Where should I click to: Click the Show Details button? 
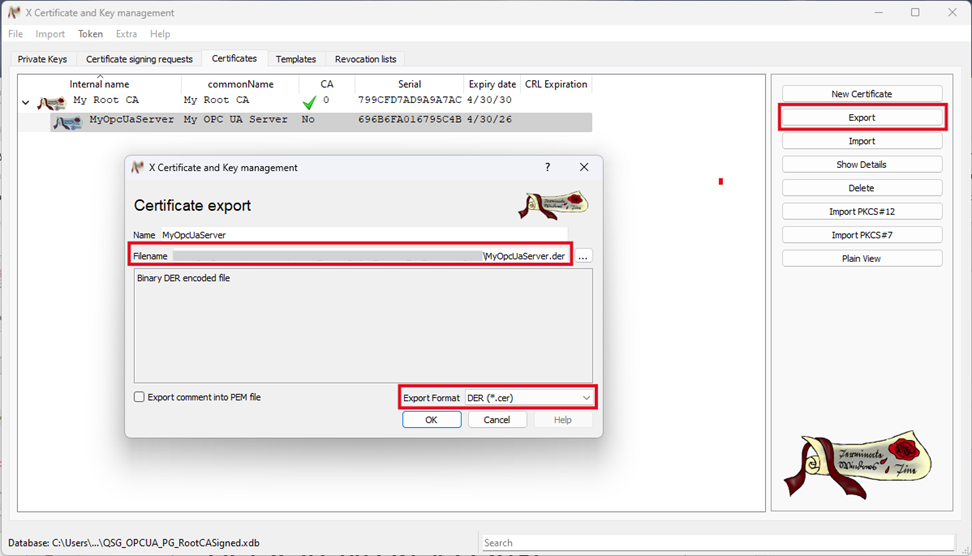861,164
